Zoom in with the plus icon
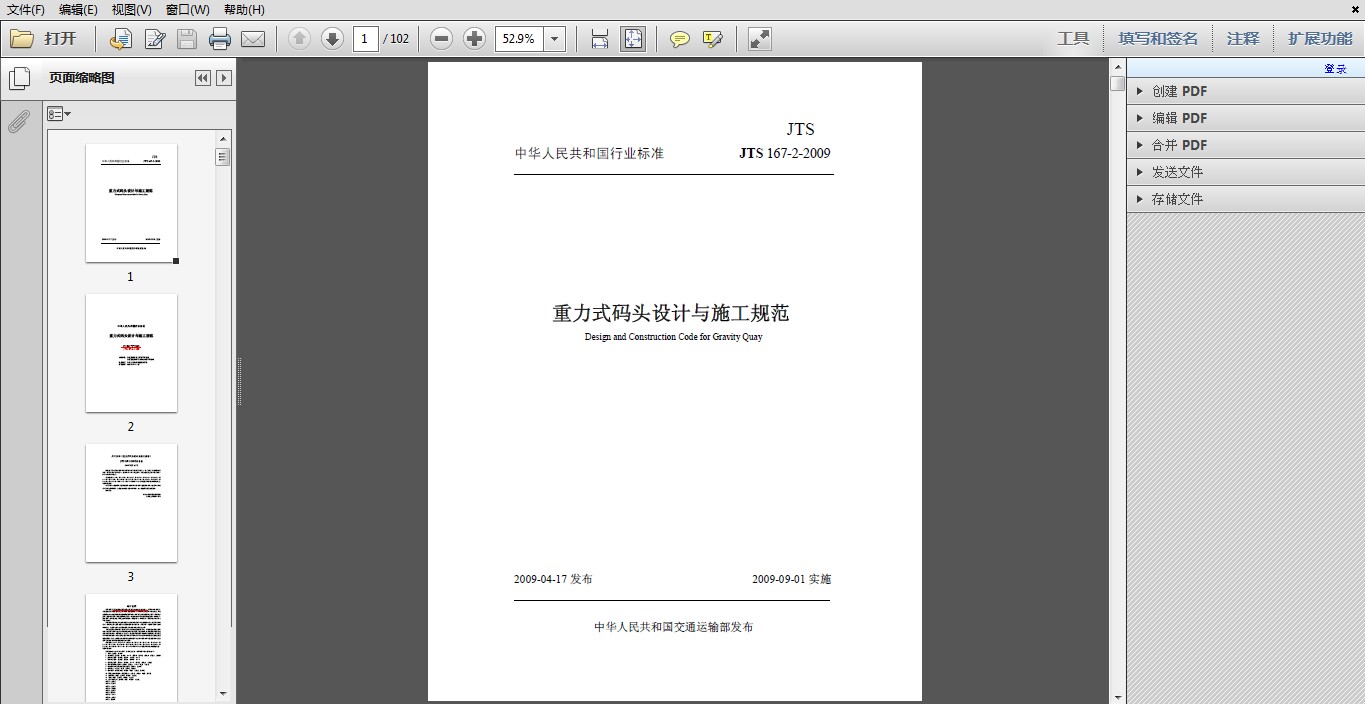 tap(474, 39)
